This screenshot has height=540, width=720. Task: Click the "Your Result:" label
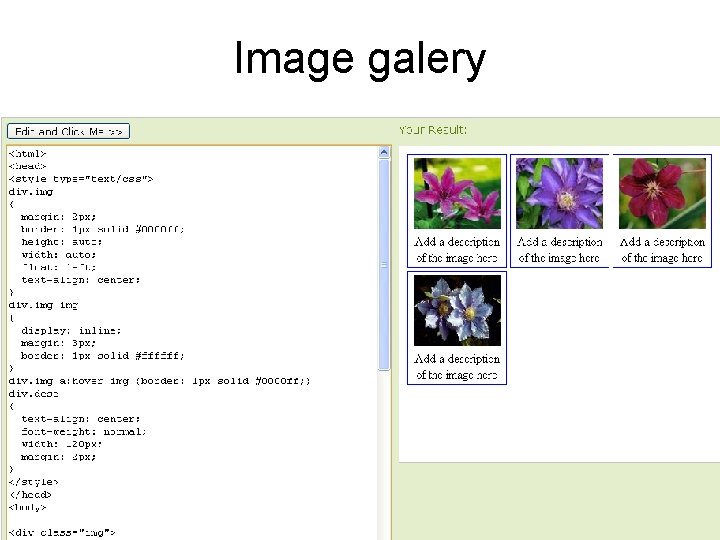coord(433,130)
